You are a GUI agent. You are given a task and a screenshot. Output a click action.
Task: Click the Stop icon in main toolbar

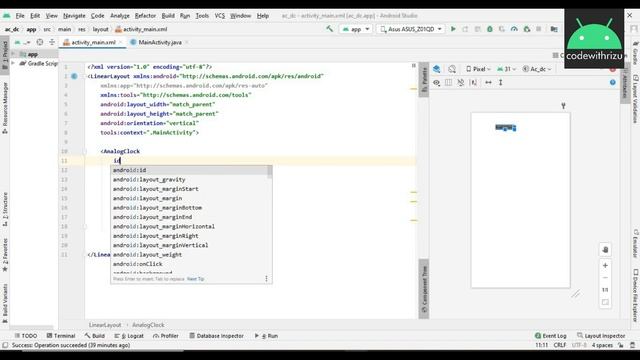[539, 29]
